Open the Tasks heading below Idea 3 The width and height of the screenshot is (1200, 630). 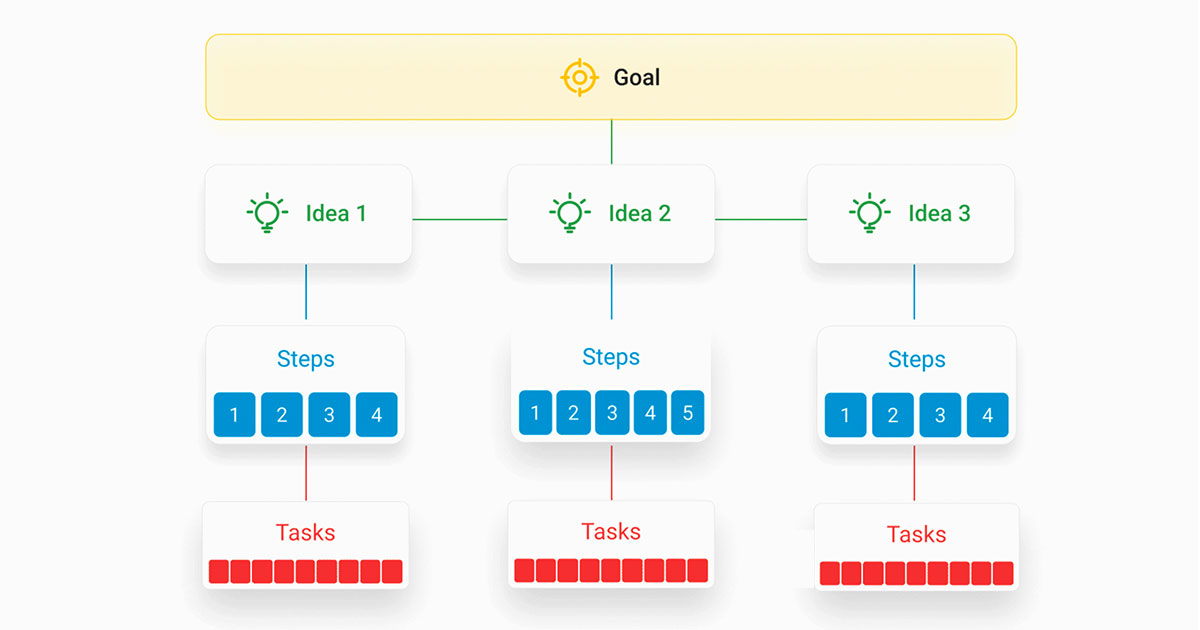916,534
